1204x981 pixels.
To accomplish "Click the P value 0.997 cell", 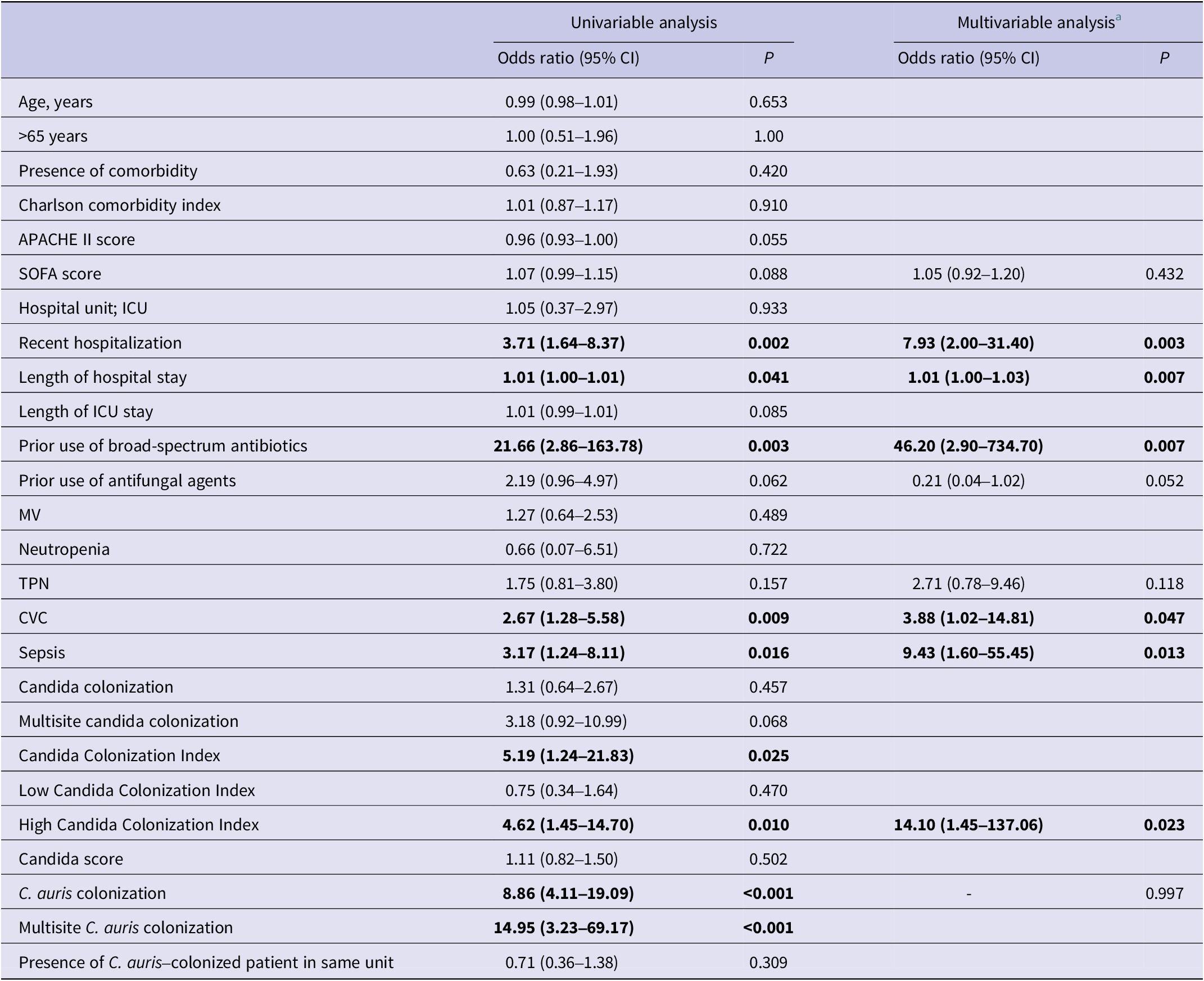I will 1164,893.
